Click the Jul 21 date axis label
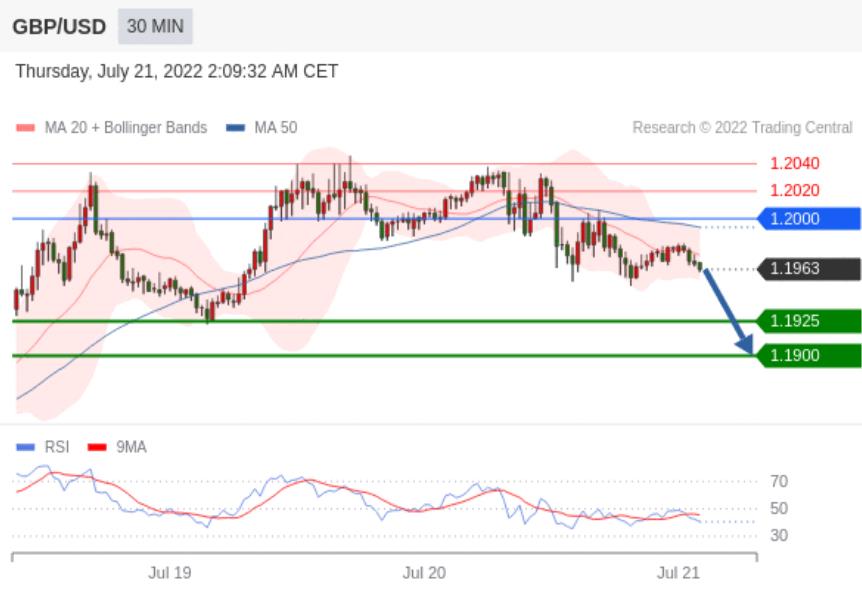Image resolution: width=862 pixels, height=590 pixels. pyautogui.click(x=678, y=573)
